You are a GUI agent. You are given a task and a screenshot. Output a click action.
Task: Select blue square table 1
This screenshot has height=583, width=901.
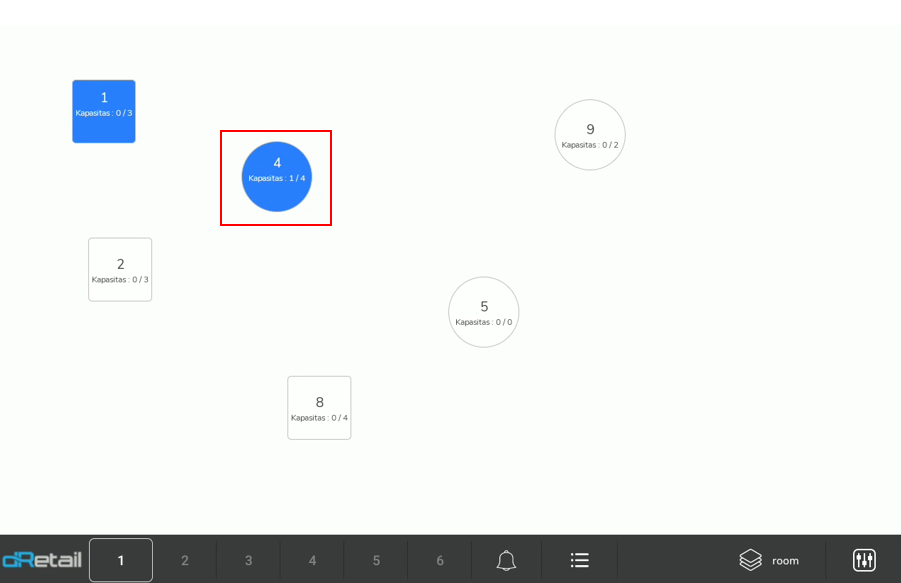pos(104,111)
